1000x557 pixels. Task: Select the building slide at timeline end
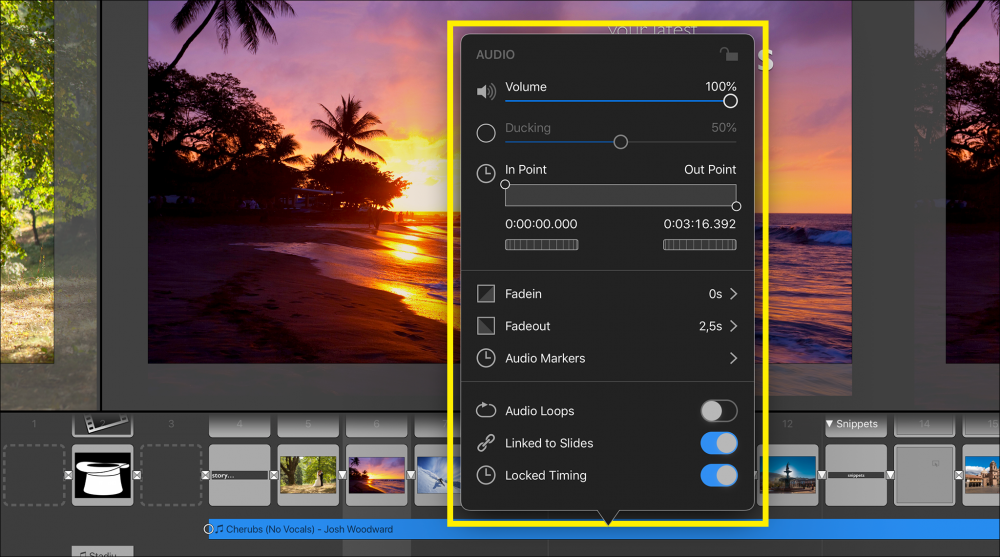[981, 475]
